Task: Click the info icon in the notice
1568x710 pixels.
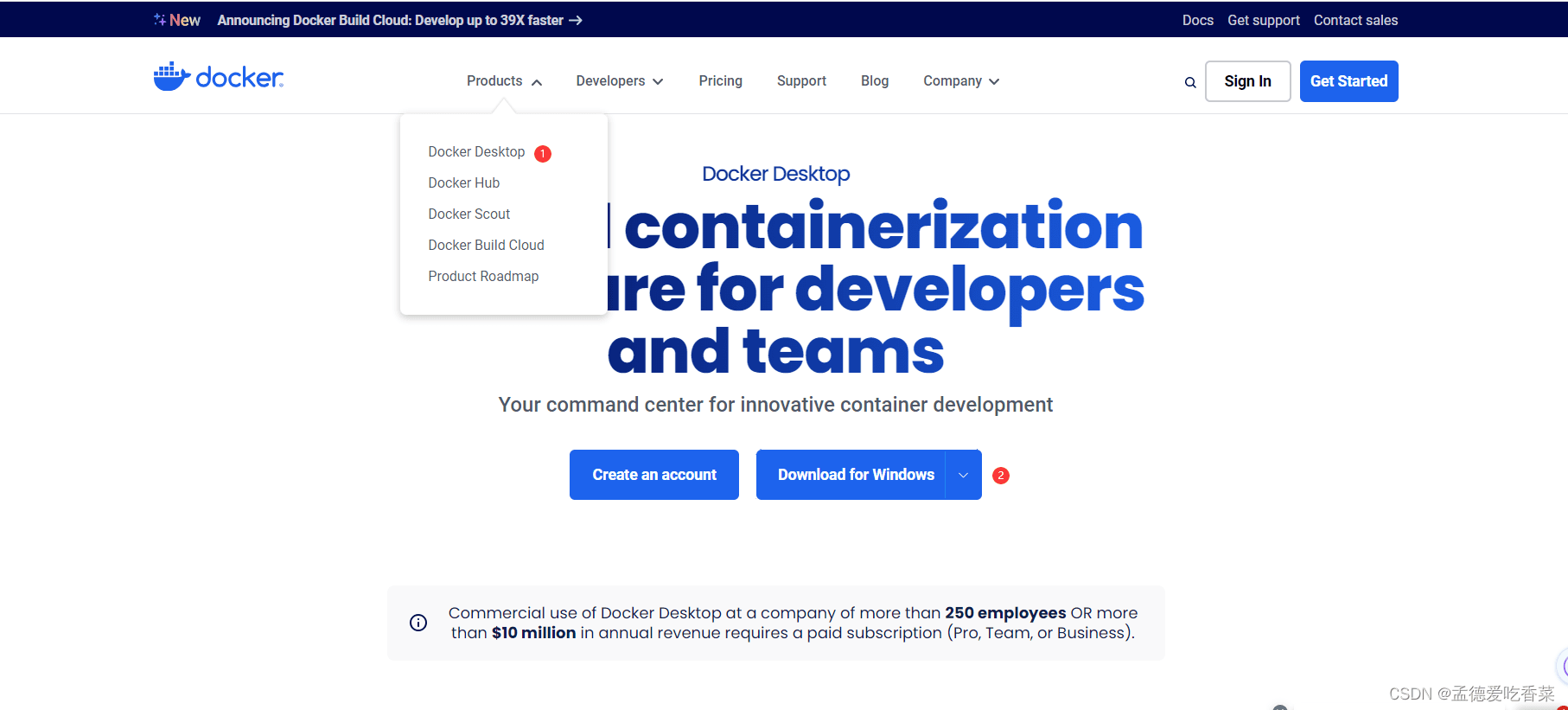Action: tap(418, 623)
